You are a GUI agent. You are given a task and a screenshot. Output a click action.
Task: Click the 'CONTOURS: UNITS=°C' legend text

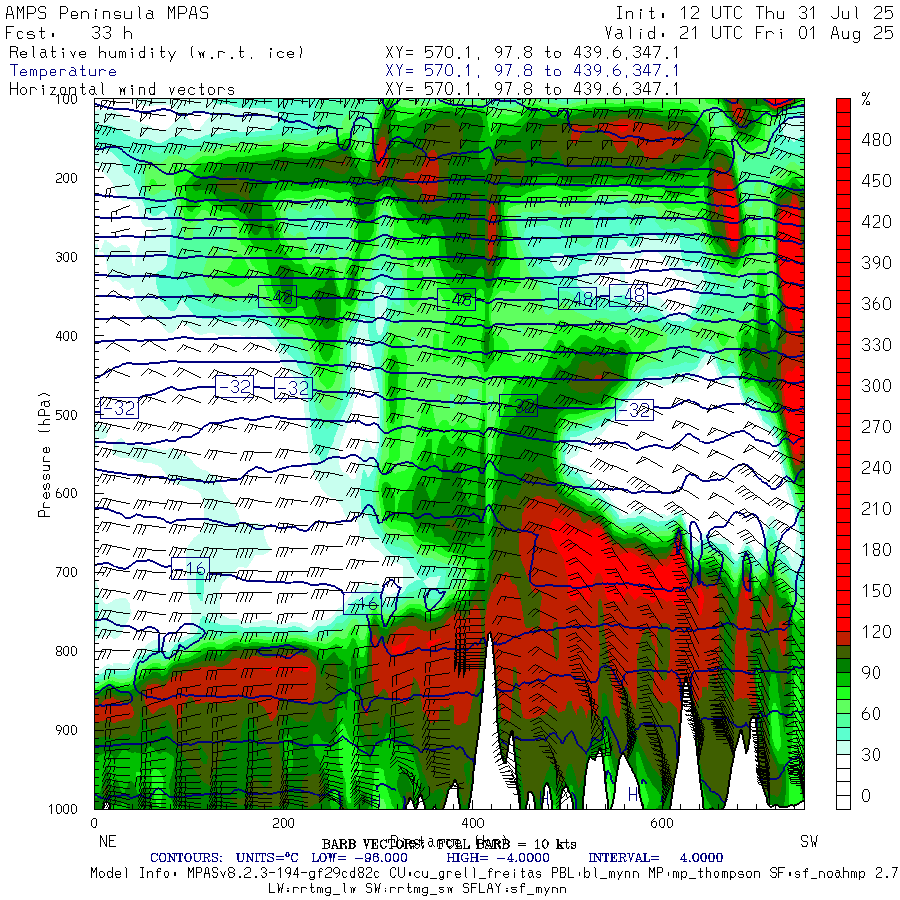point(224,858)
